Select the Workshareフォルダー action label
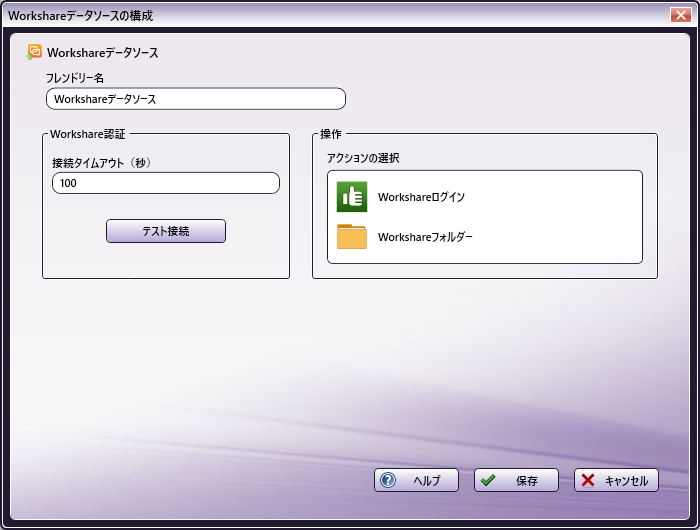This screenshot has width=700, height=530. coord(425,237)
